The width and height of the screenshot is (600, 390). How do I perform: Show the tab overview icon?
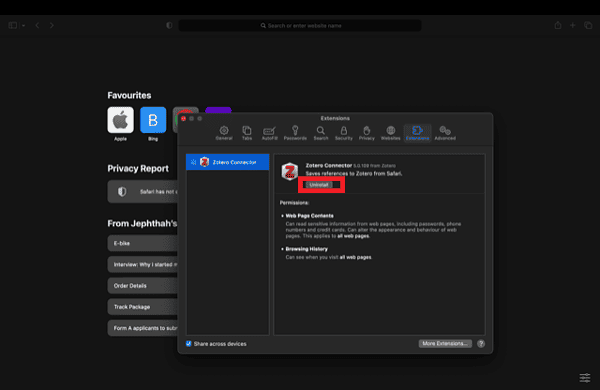(588, 25)
